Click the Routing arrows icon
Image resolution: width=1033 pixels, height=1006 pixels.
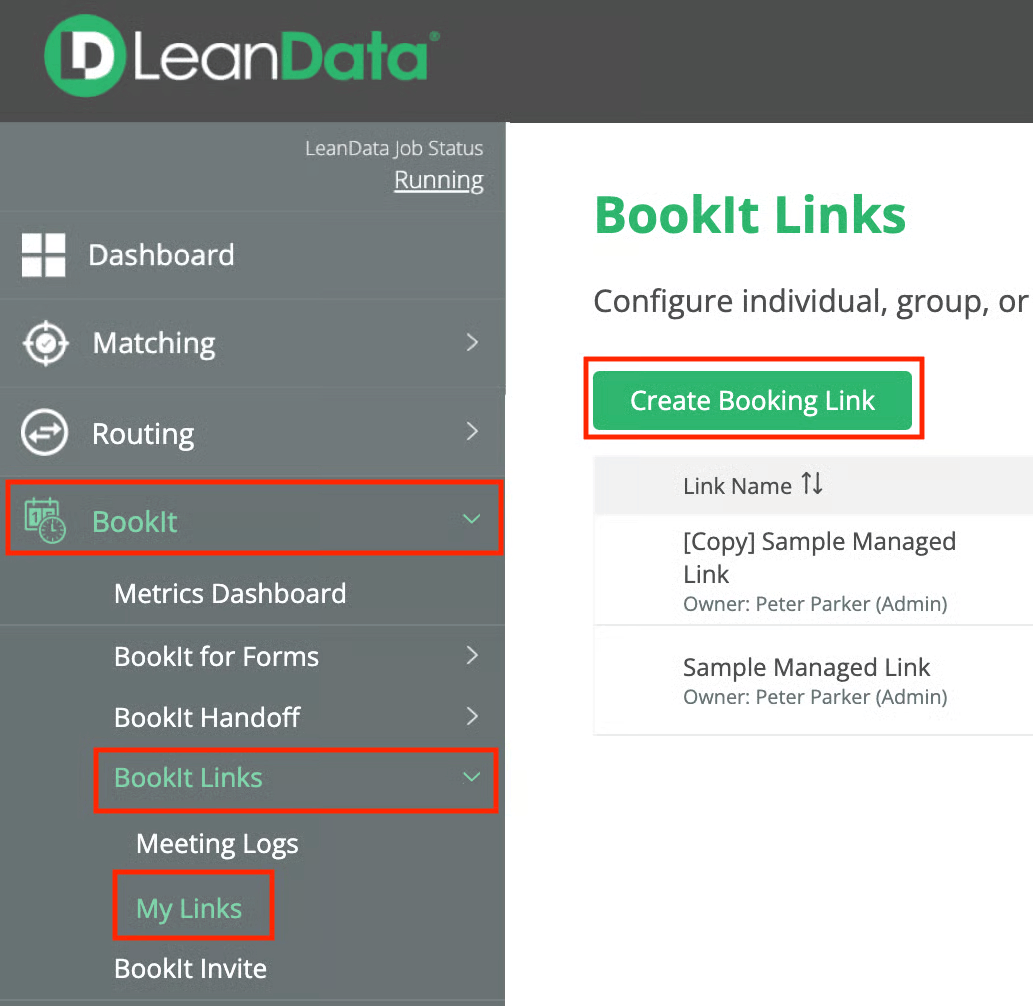(x=44, y=433)
